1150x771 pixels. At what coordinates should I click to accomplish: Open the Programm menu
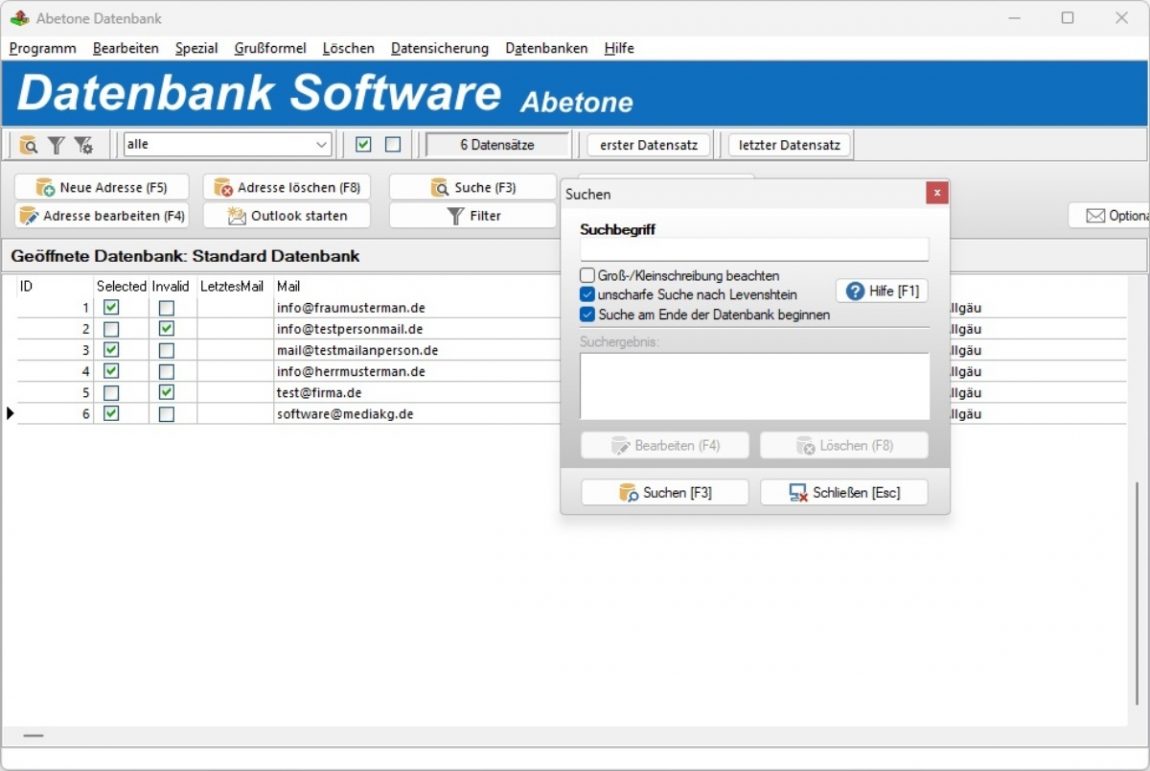click(43, 48)
